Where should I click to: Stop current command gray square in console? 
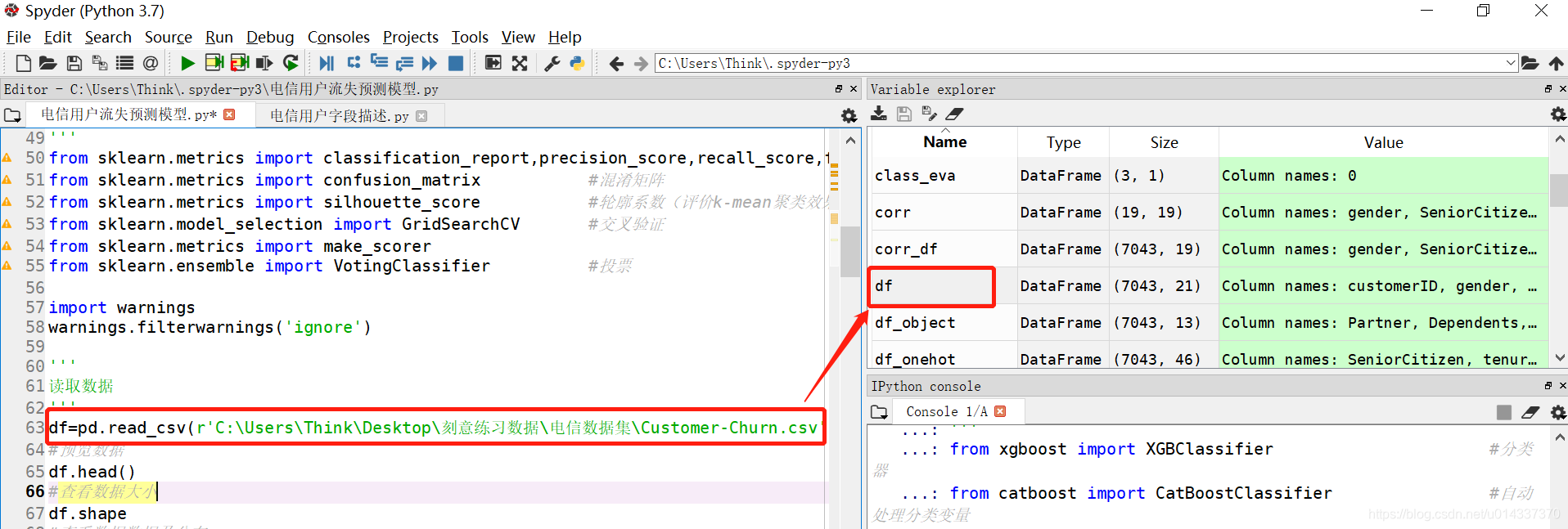pos(1504,413)
